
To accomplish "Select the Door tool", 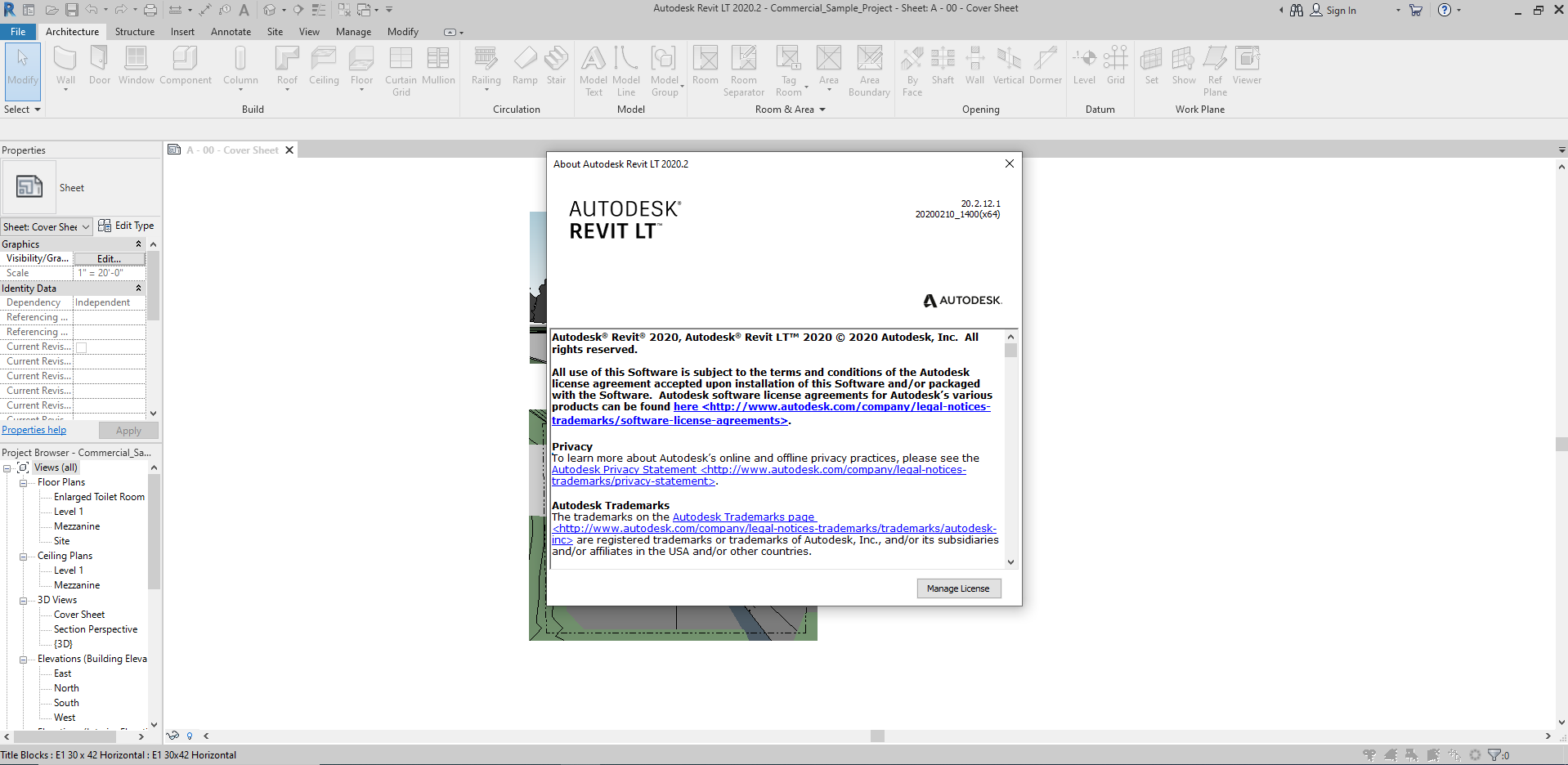I will 100,65.
